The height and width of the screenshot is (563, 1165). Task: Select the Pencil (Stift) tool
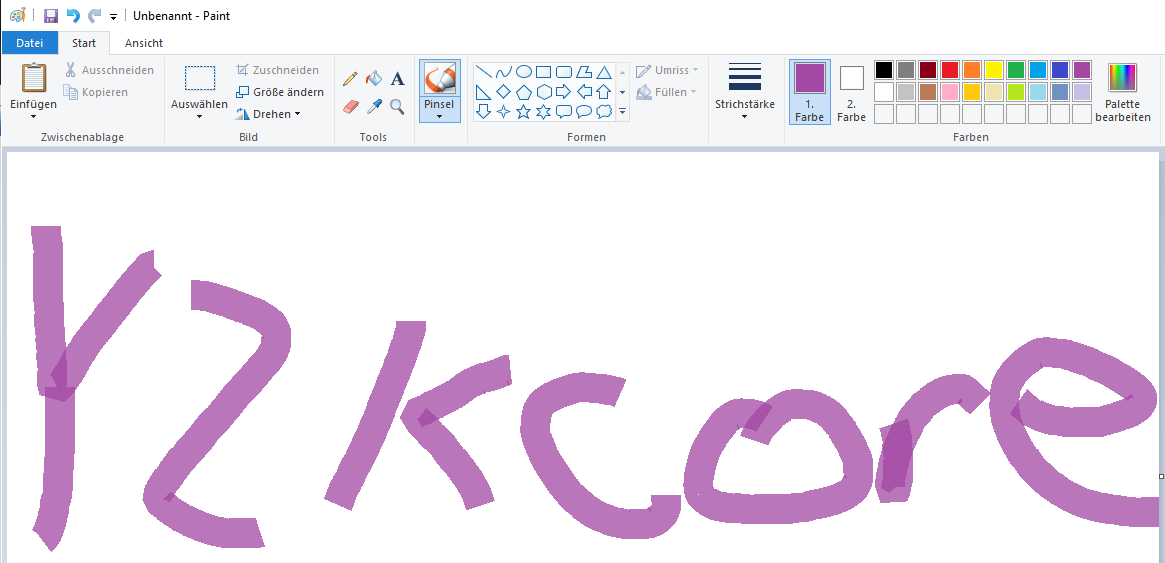point(350,79)
